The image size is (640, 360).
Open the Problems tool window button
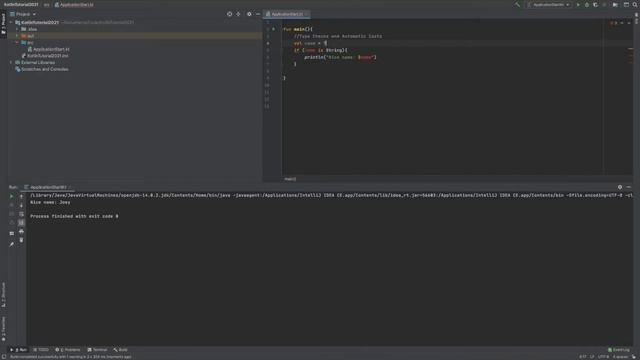tap(68, 350)
